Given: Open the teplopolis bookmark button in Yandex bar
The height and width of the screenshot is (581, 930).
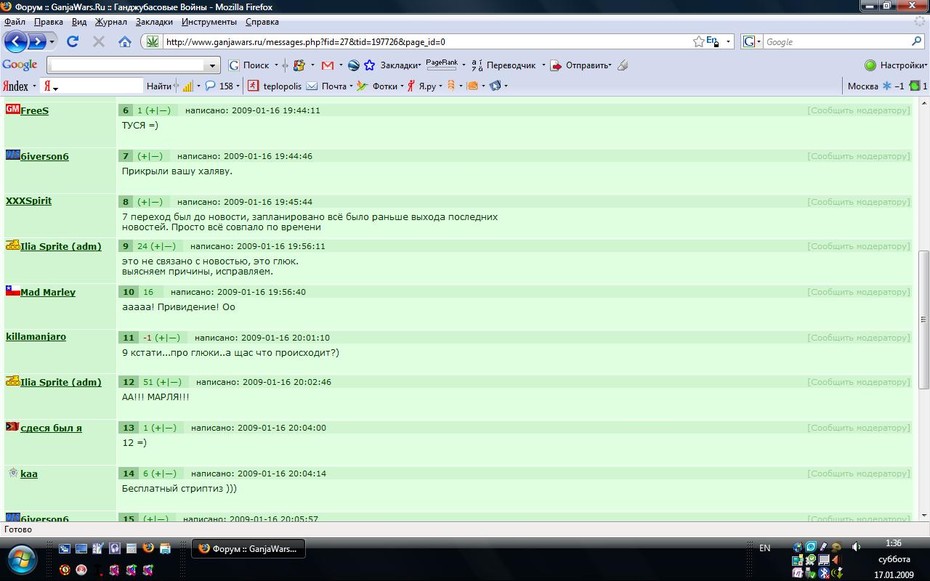Looking at the screenshot, I should [x=275, y=86].
